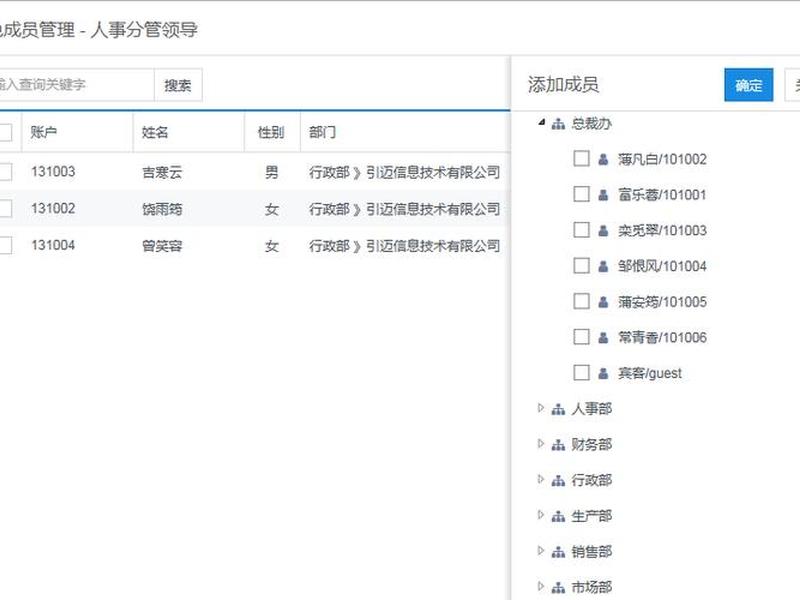Click account number 131004

(x=53, y=245)
